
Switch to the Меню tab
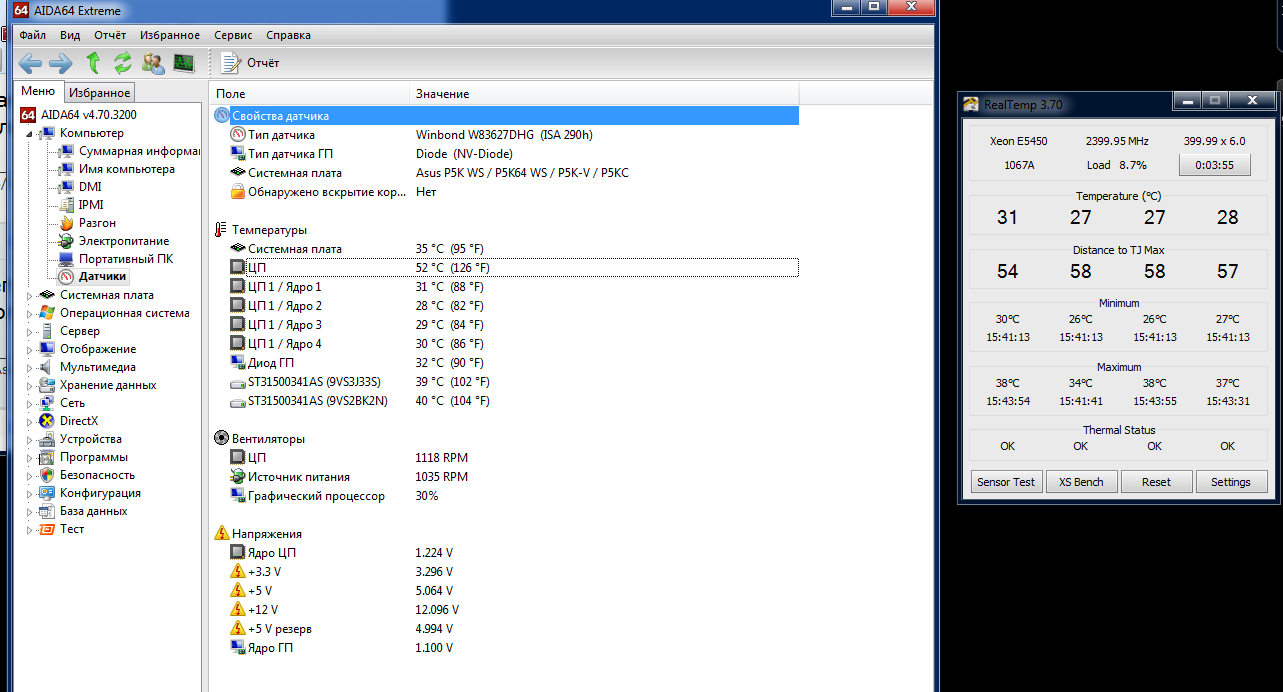(x=39, y=92)
